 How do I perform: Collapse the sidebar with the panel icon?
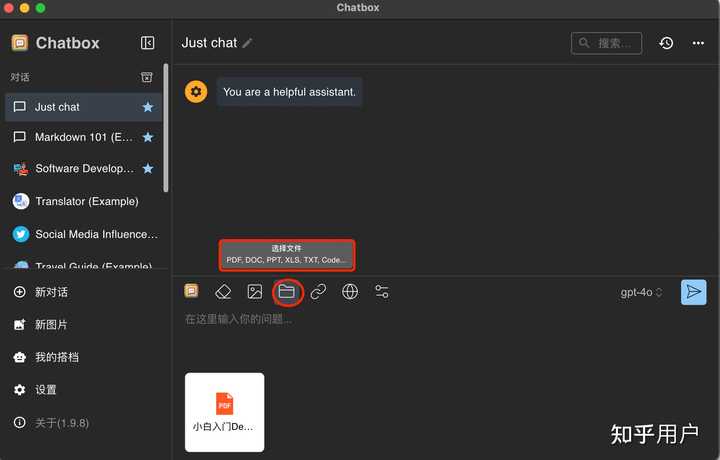(147, 43)
